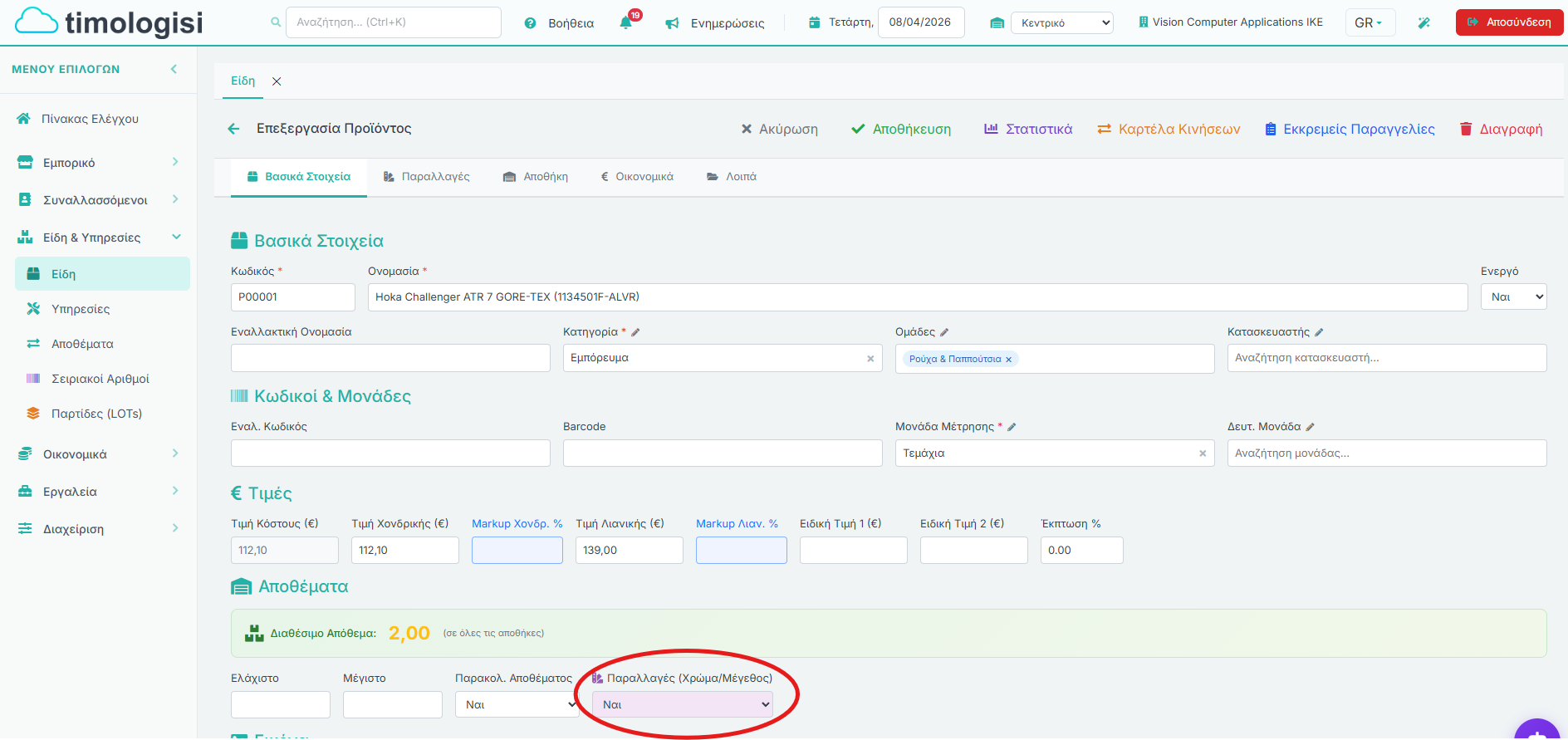Open Υπηρεσίες in the sidebar

click(x=81, y=309)
